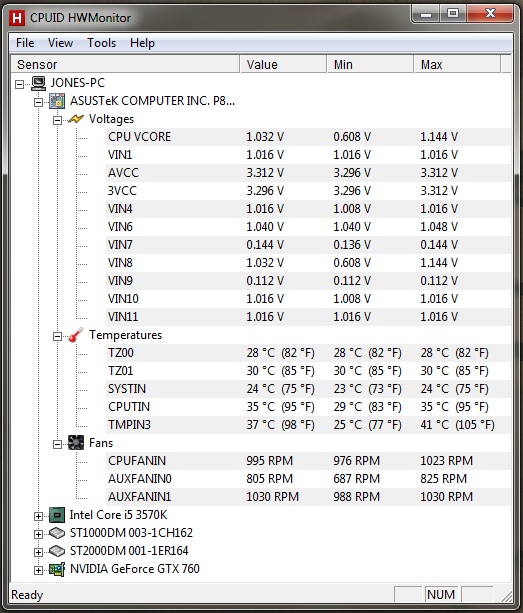Viewport: 523px width, 613px height.
Task: Click the ASUSTeK motherboard icon
Action: click(57, 101)
